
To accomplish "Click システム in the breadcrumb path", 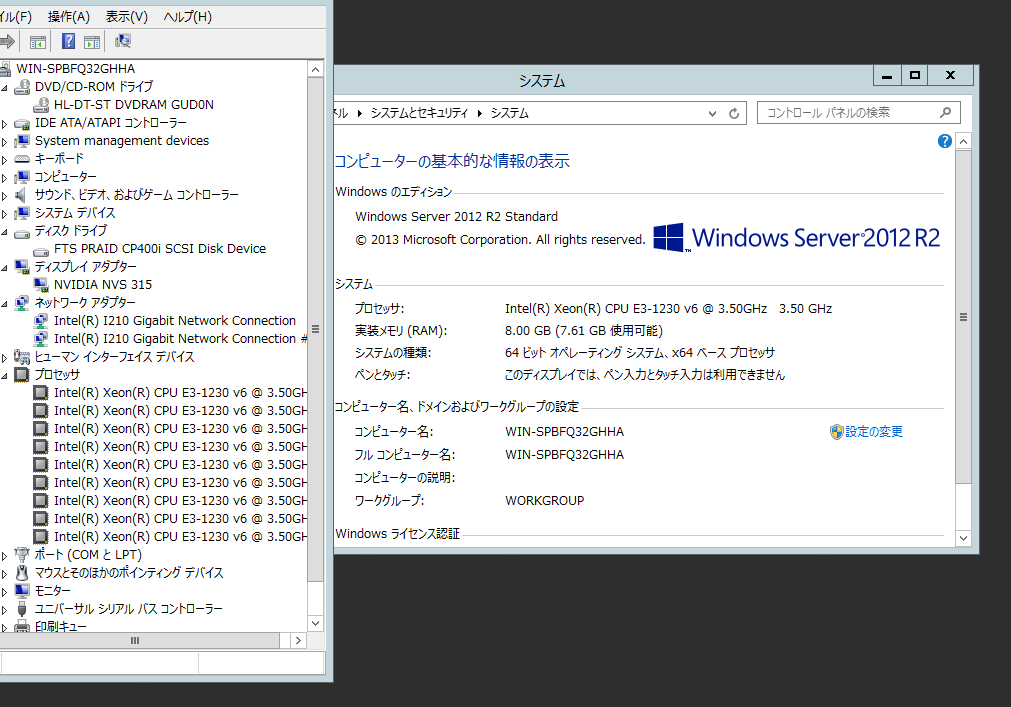I will tap(509, 113).
